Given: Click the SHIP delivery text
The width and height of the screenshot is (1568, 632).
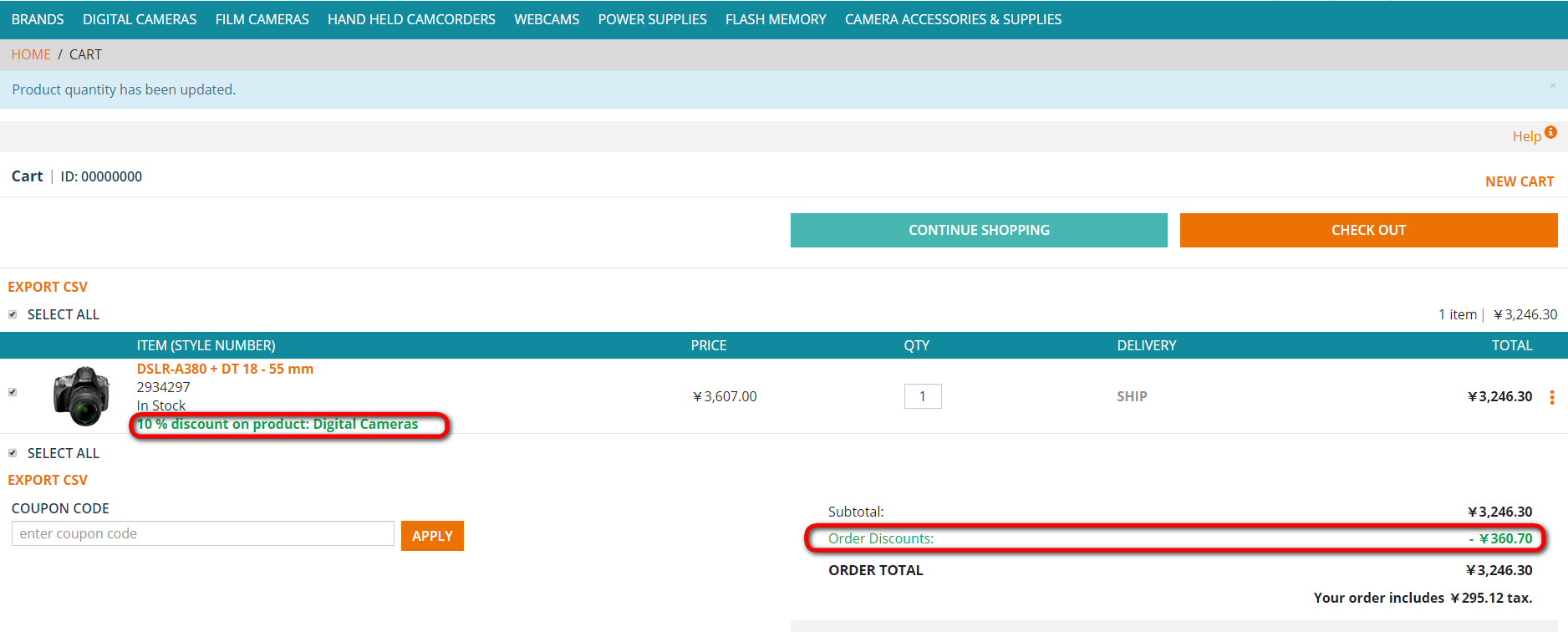Looking at the screenshot, I should 1132,396.
